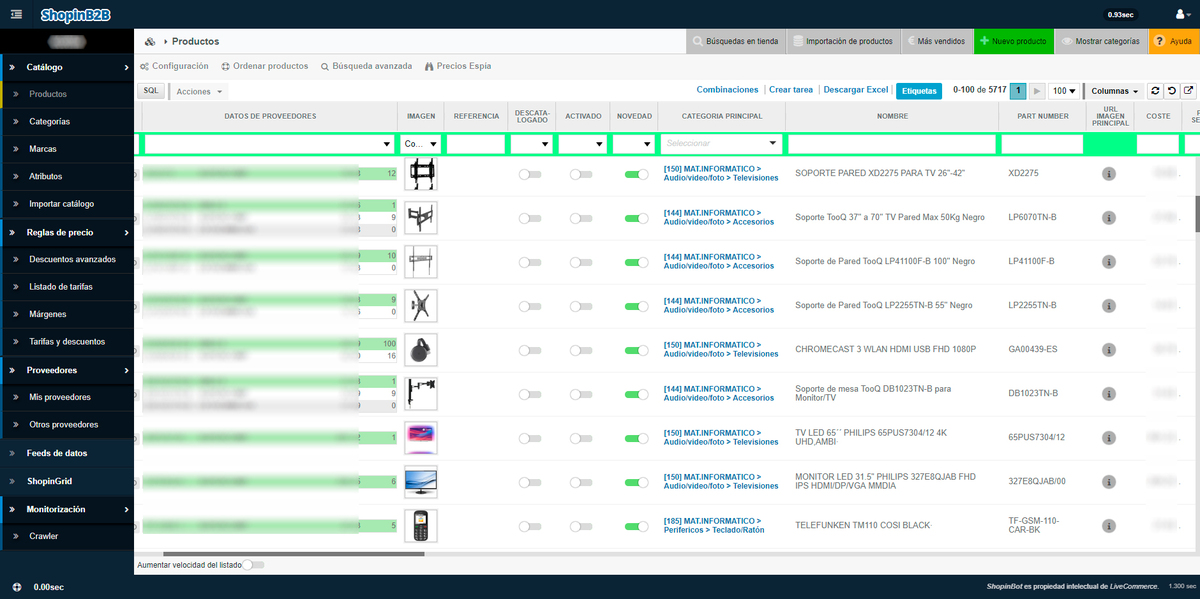1200x599 pixels.
Task: Open the Acciones dropdown
Action: coord(199,91)
